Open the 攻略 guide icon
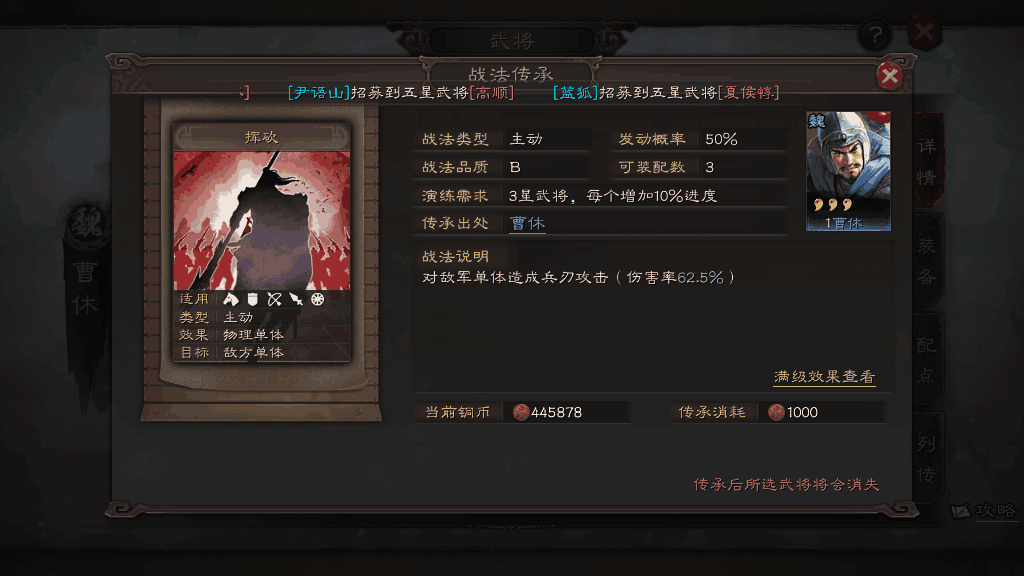This screenshot has width=1024, height=576. [x=984, y=510]
